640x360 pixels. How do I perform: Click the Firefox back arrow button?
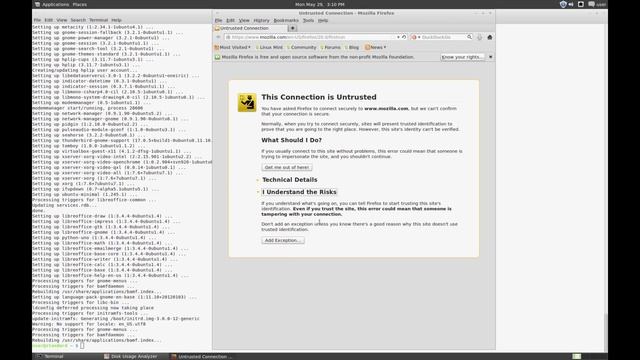[218, 37]
